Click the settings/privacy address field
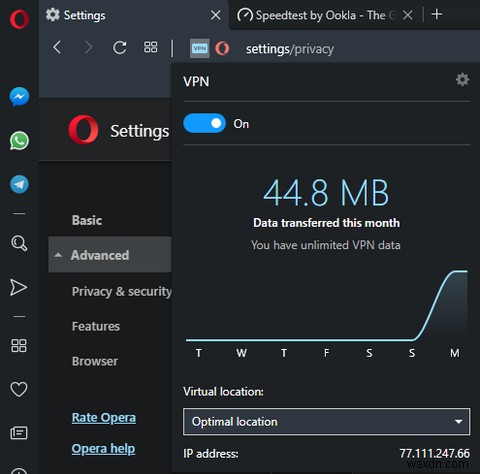 (x=290, y=49)
